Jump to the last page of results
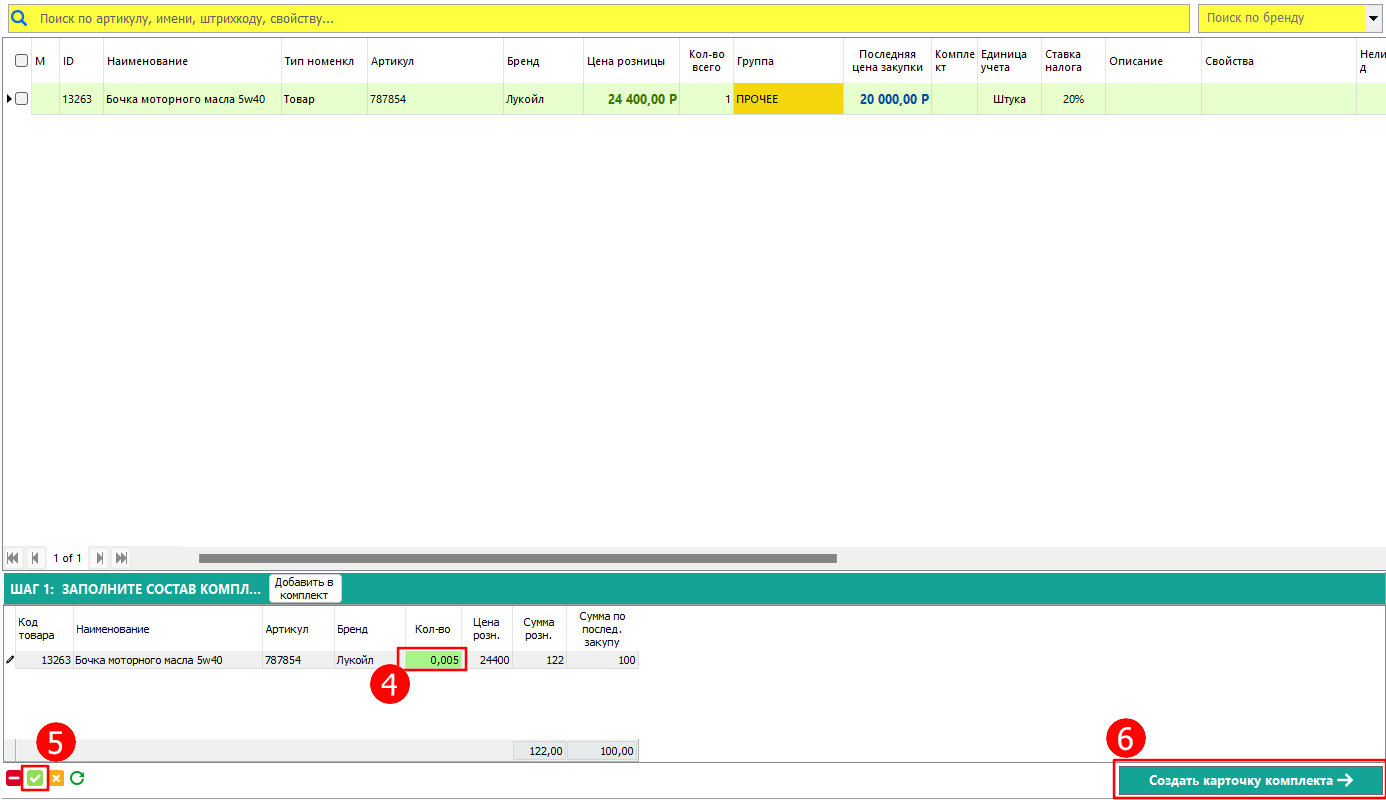The width and height of the screenshot is (1386, 800). 121,558
